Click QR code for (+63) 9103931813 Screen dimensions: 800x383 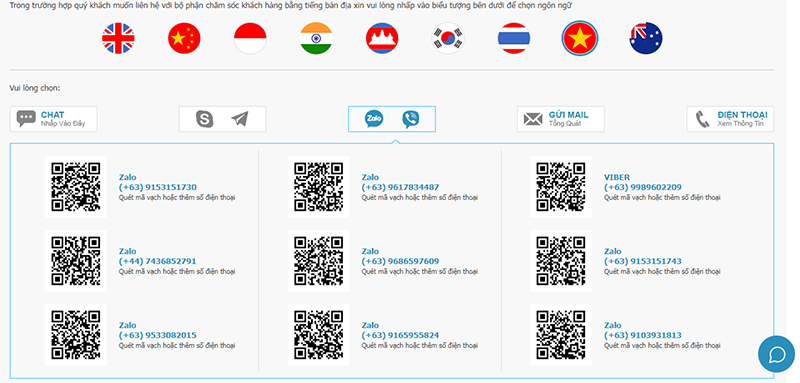click(561, 335)
